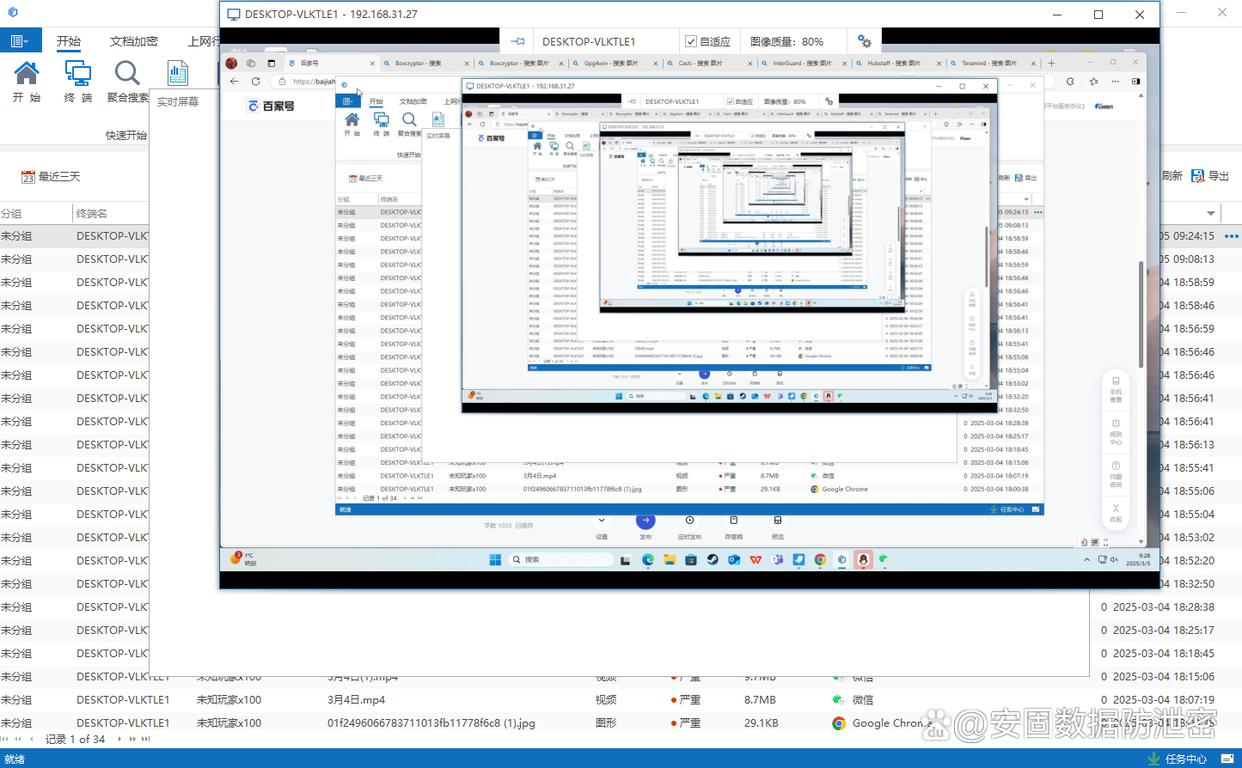This screenshot has width=1242, height=768.
Task: Go to next record in pager
Action: coord(119,739)
